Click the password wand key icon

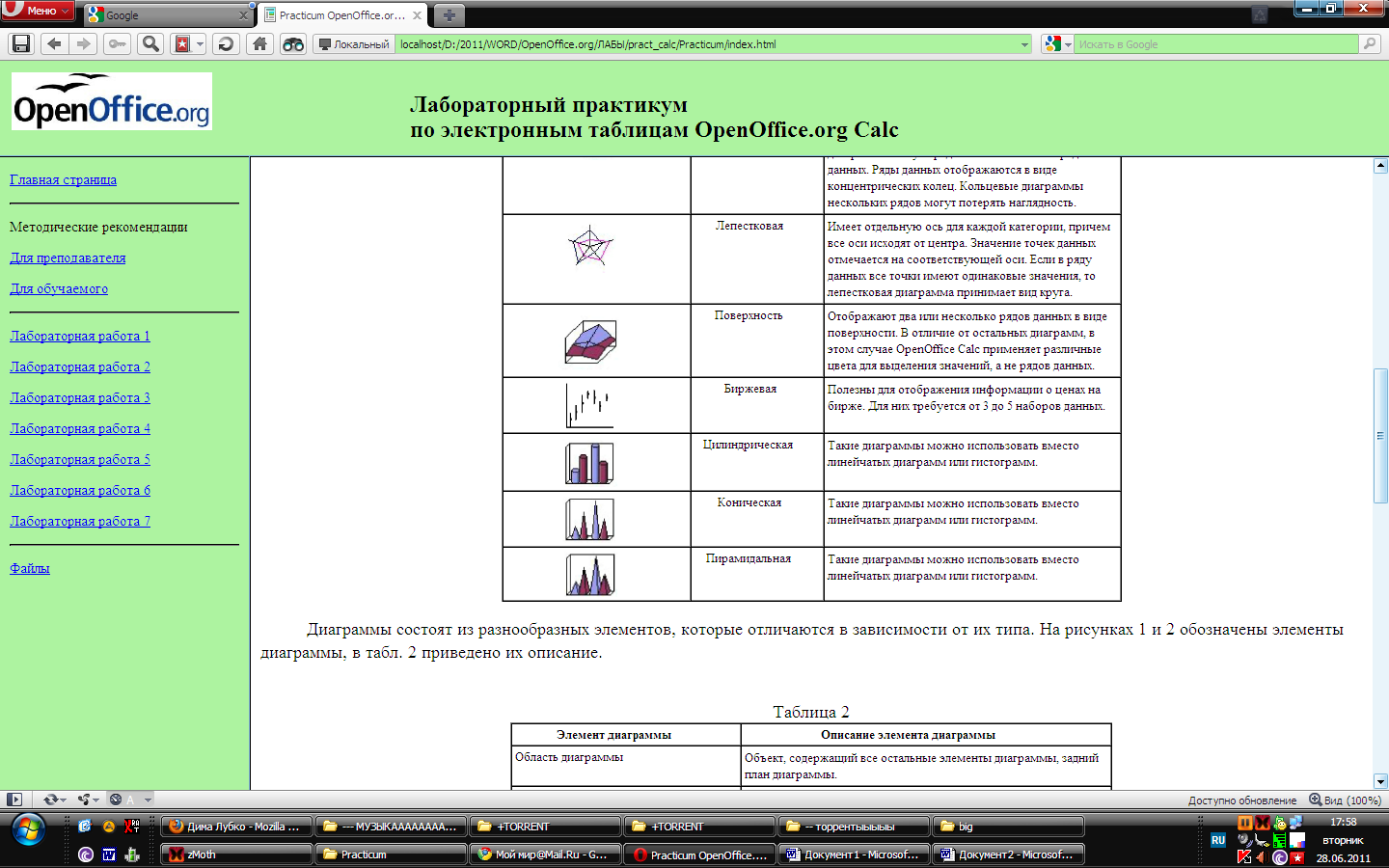[117, 43]
